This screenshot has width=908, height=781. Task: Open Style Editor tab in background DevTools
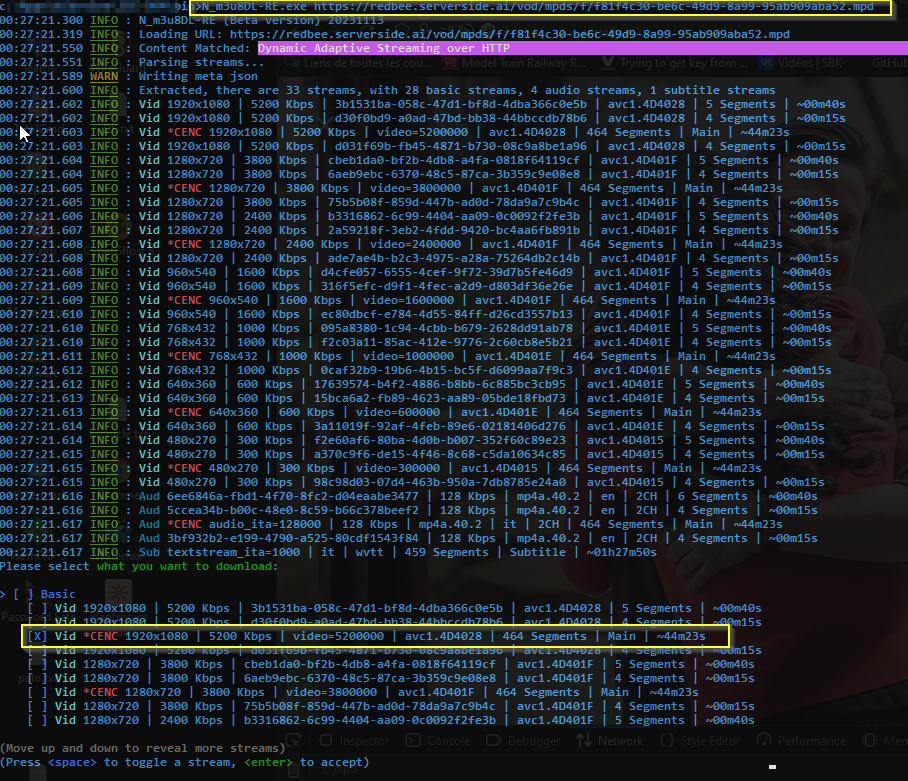pyautogui.click(x=700, y=741)
